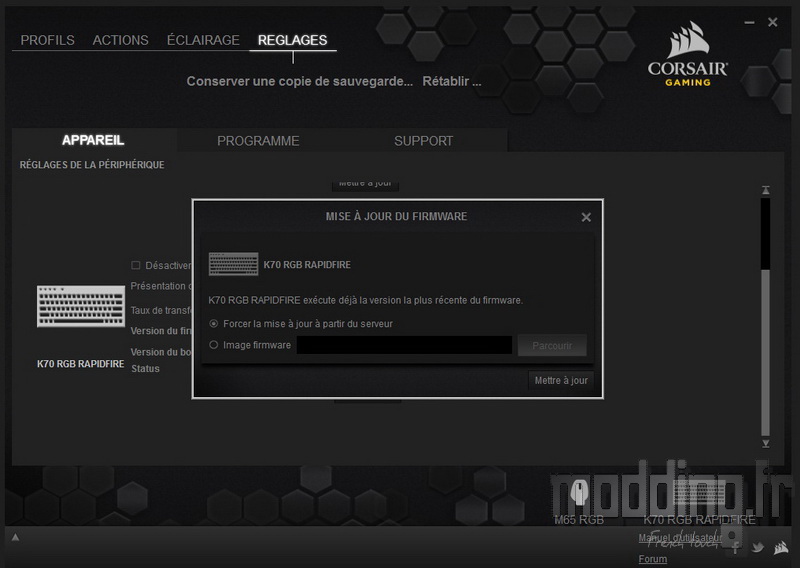Open the PROFILS tab
This screenshot has width=800, height=568.
coord(47,40)
